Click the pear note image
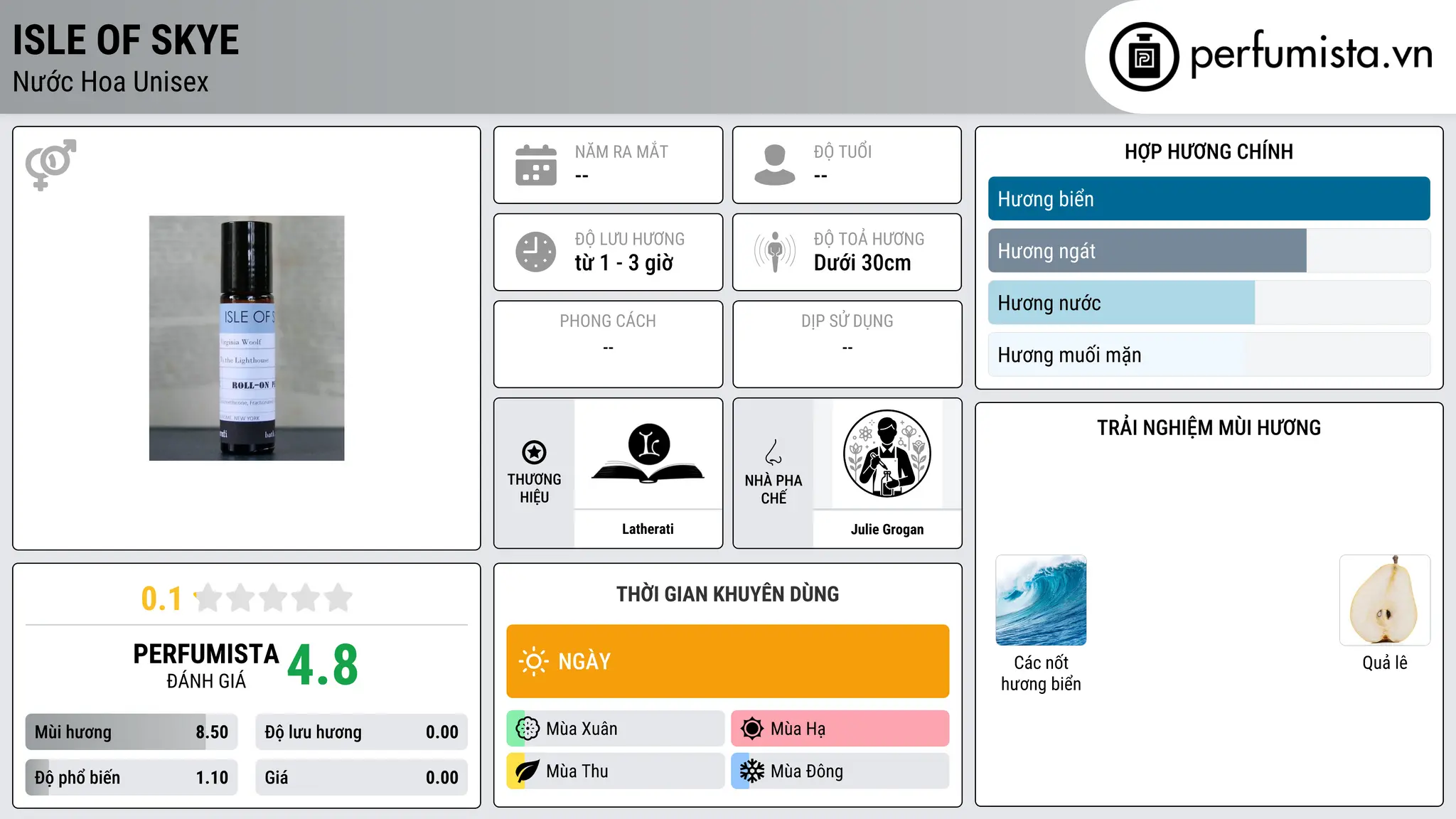This screenshot has height=819, width=1456. pos(1384,600)
